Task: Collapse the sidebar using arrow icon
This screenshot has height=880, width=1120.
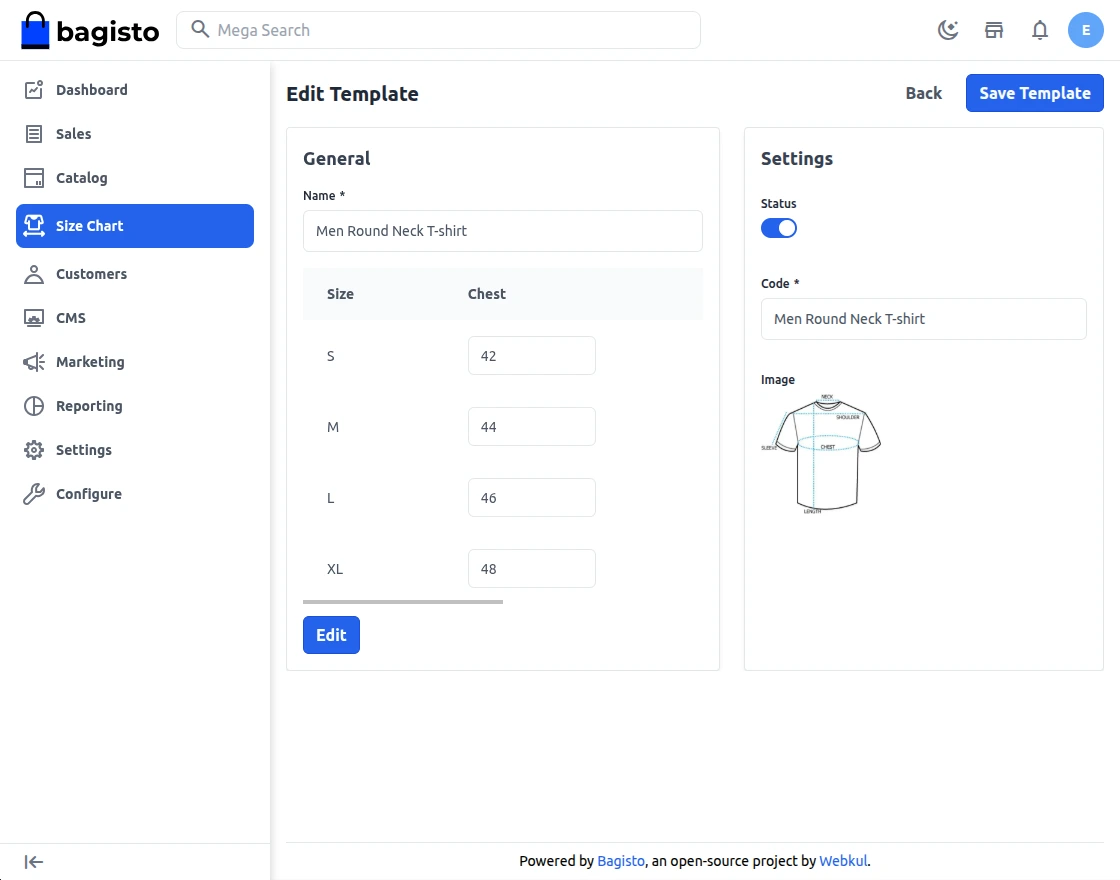Action: tap(34, 862)
